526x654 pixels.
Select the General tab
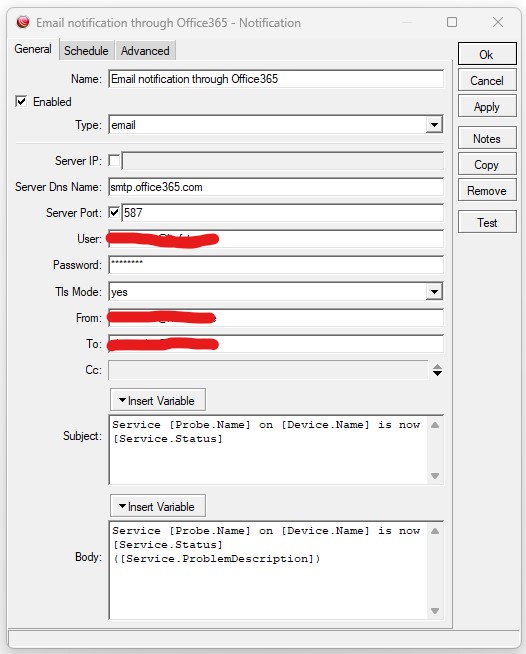click(x=33, y=49)
